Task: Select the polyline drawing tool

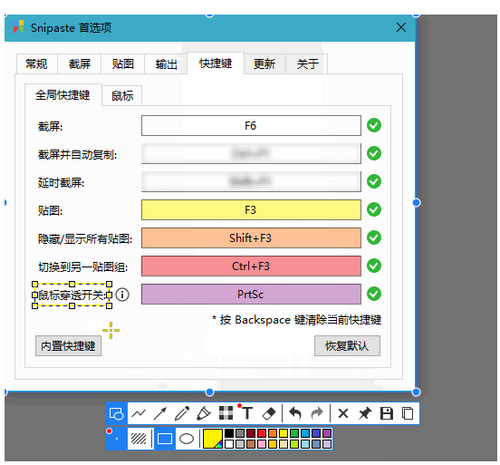Action: tap(139, 414)
